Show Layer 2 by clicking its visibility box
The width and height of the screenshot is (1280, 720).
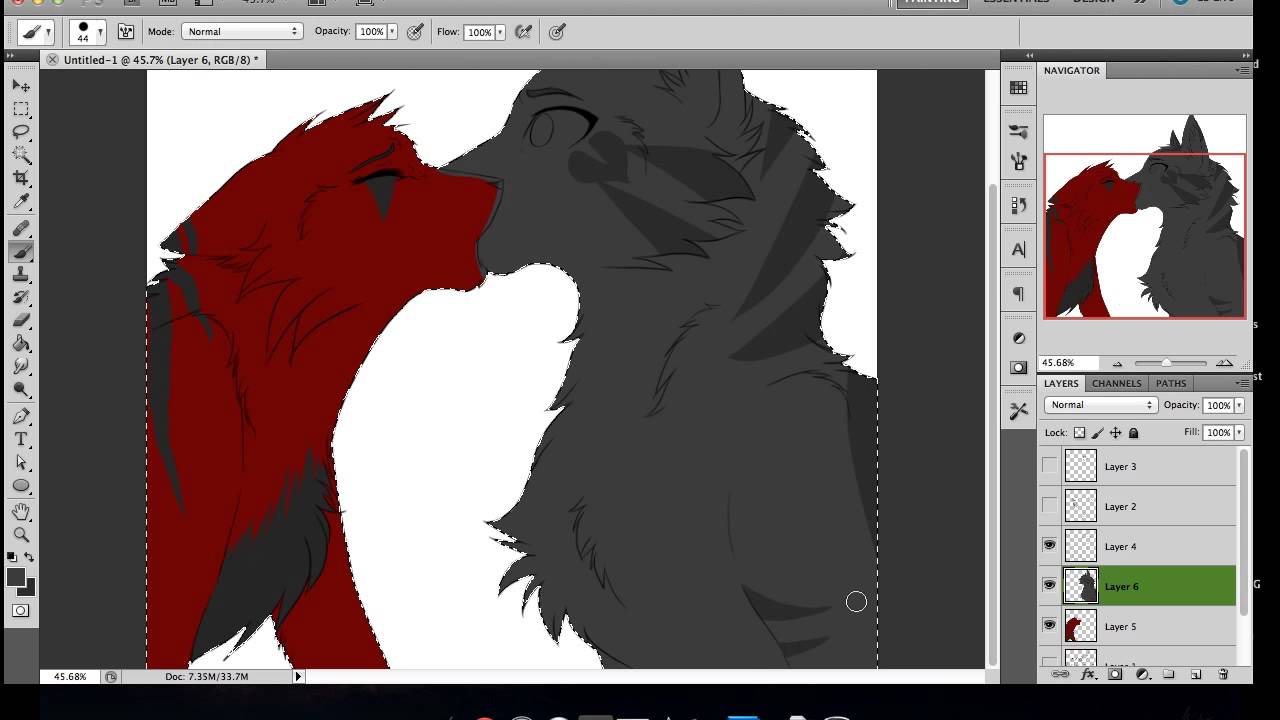pyautogui.click(x=1049, y=506)
